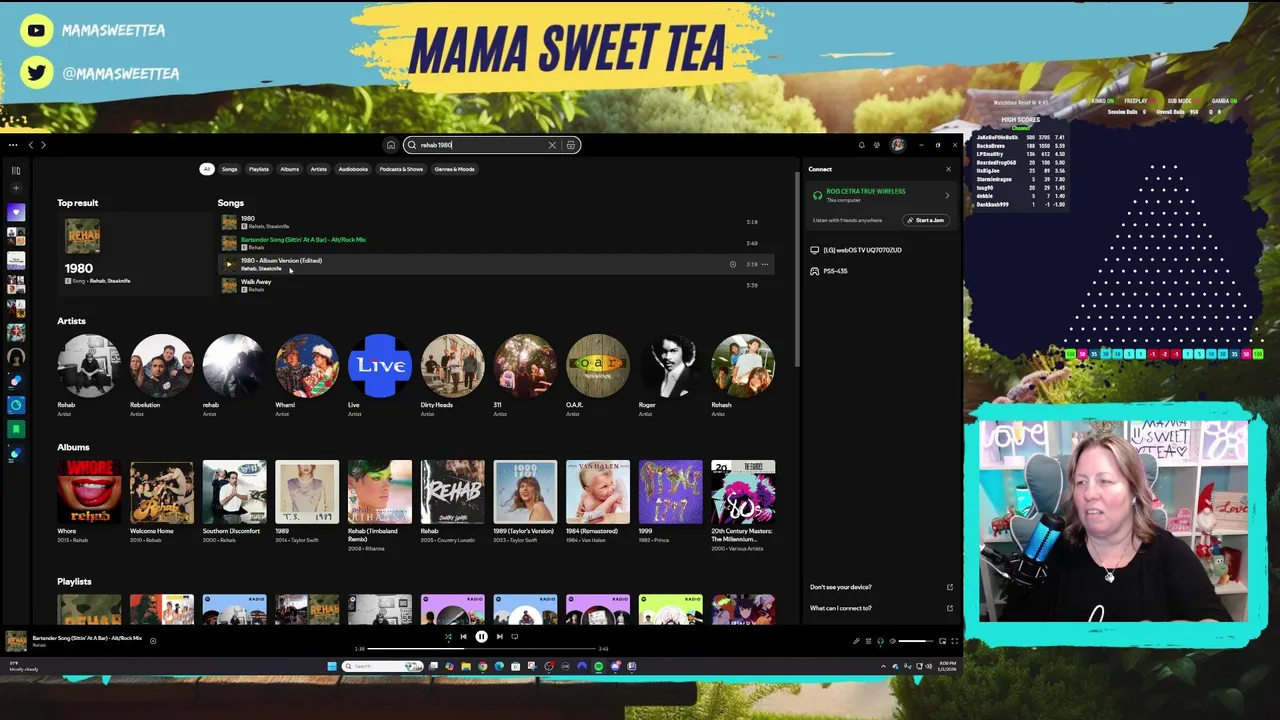This screenshot has width=1280, height=720.
Task: Open the user profile avatar
Action: (898, 145)
